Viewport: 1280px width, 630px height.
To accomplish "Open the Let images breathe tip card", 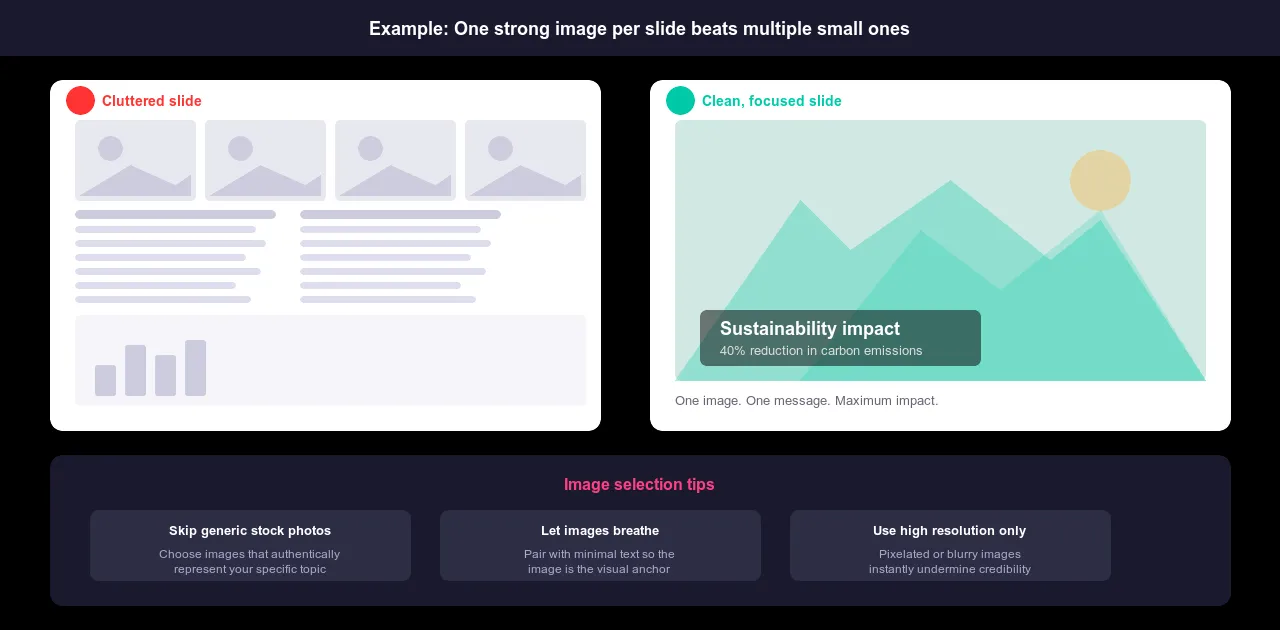I will pyautogui.click(x=600, y=545).
